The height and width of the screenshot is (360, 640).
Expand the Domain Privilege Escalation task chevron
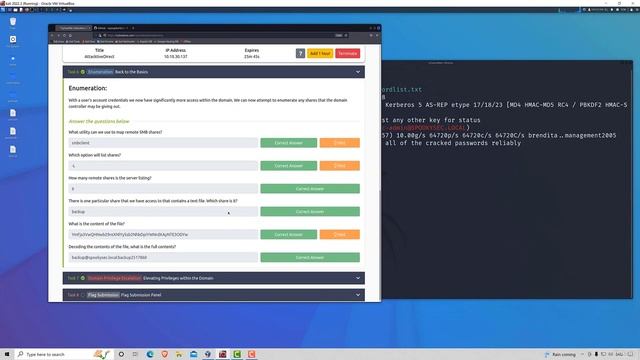click(x=358, y=278)
